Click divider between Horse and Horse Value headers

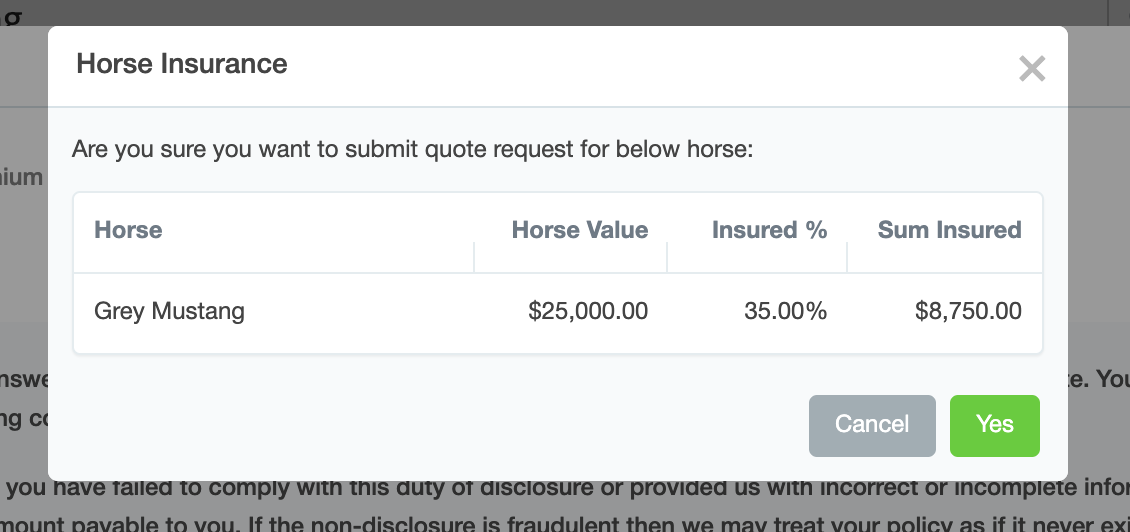(474, 258)
